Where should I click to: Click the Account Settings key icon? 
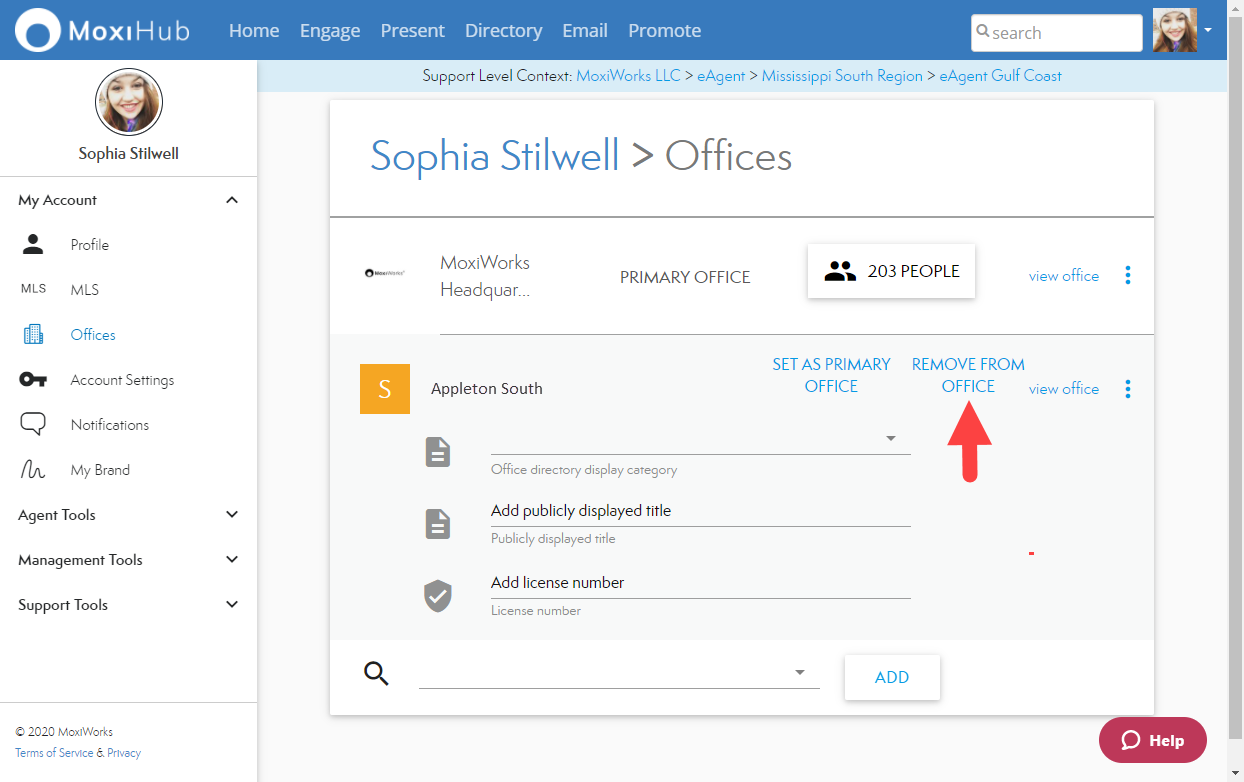(33, 380)
